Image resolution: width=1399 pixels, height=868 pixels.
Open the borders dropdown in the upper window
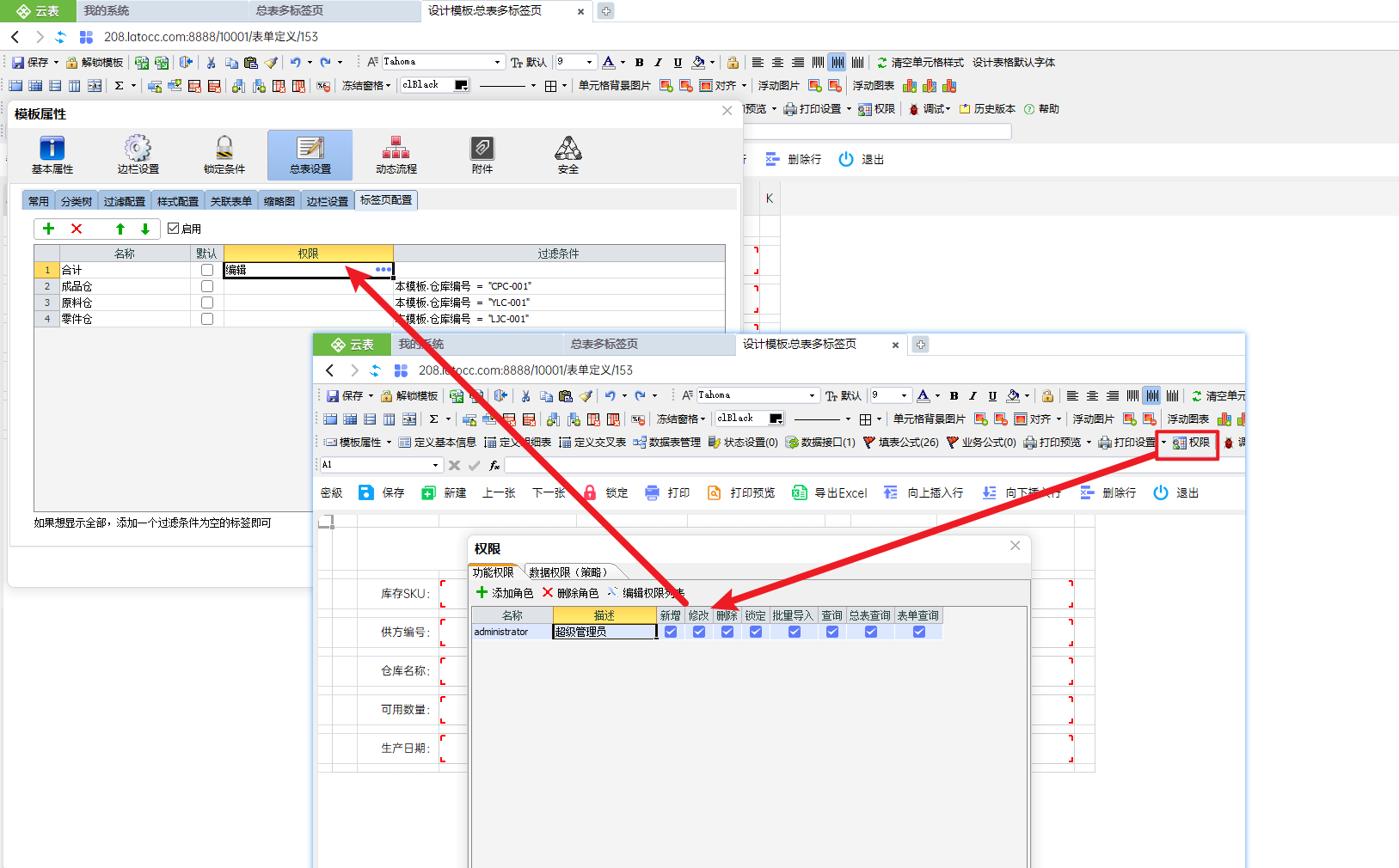click(564, 85)
